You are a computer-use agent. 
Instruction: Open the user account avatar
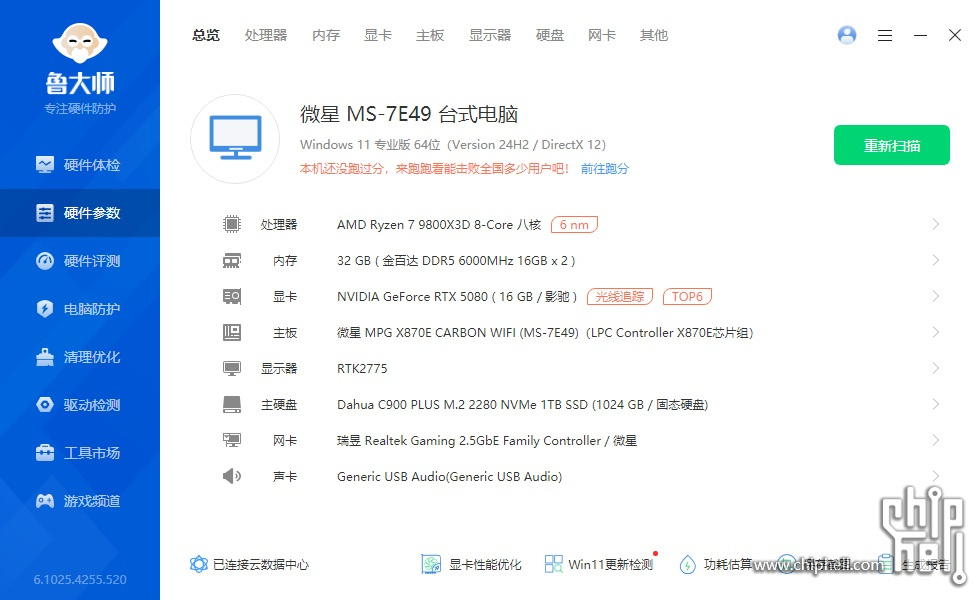tap(847, 35)
